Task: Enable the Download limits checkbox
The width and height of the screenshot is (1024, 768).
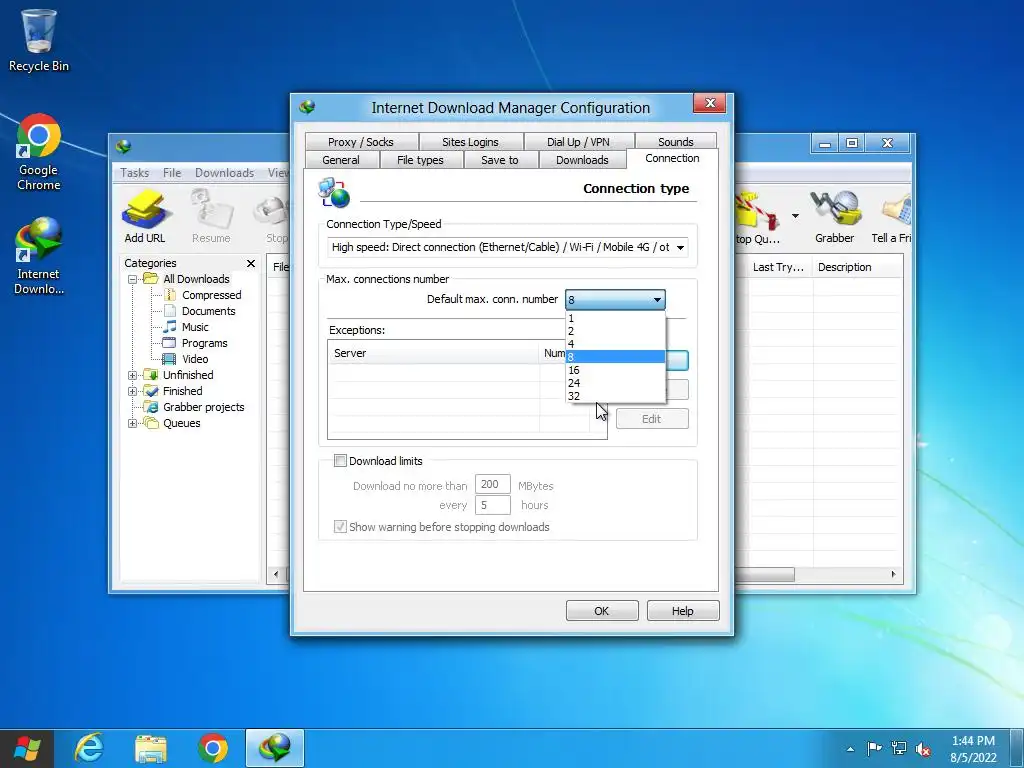Action: point(340,461)
